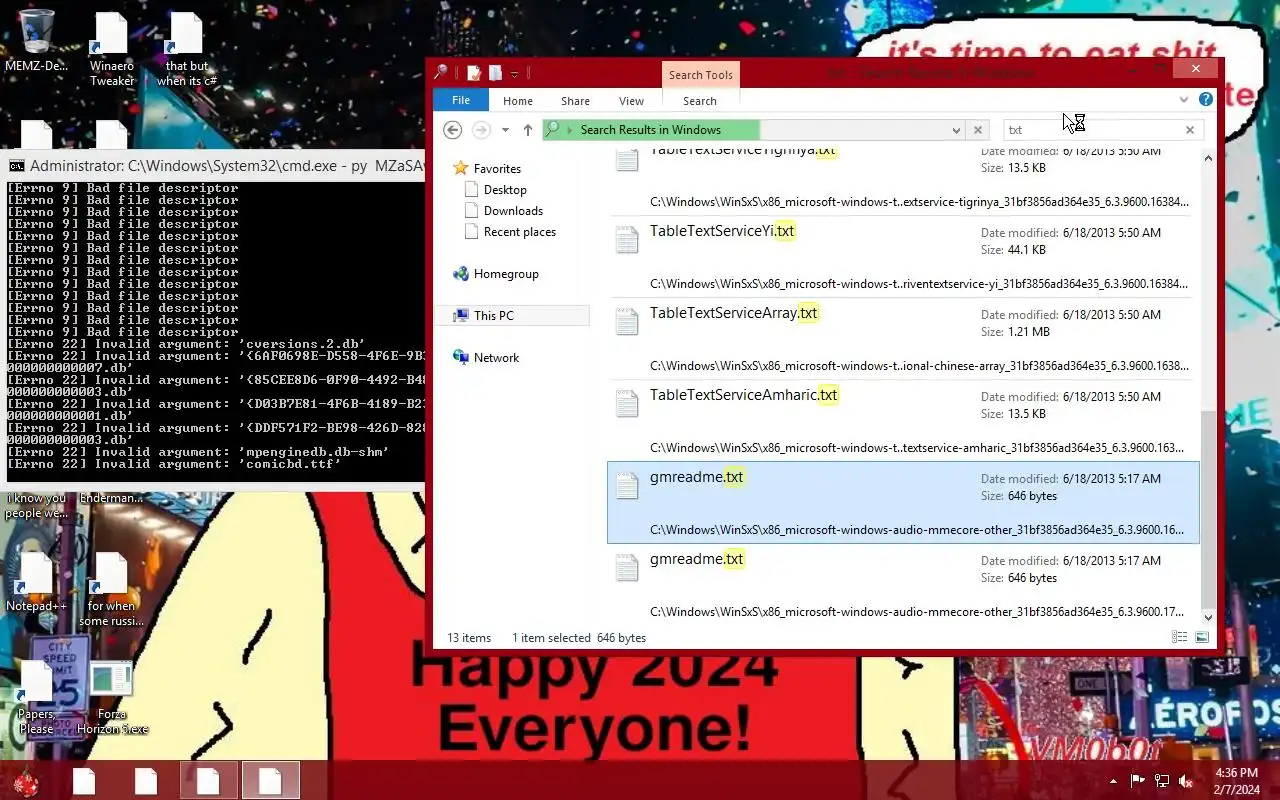Open the View ribbon tab
1280x800 pixels.
pyautogui.click(x=631, y=101)
